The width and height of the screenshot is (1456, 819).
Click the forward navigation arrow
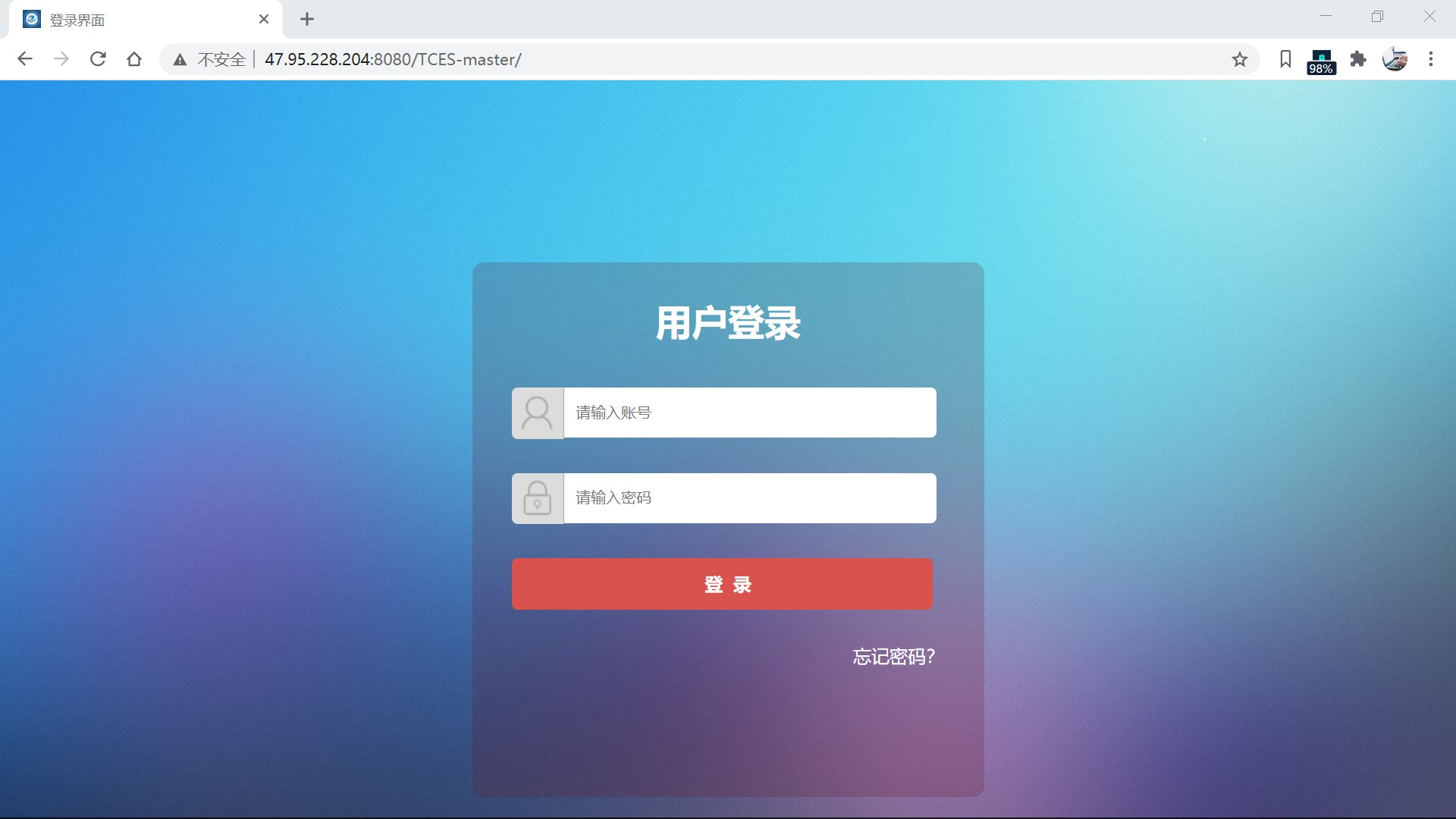tap(61, 59)
